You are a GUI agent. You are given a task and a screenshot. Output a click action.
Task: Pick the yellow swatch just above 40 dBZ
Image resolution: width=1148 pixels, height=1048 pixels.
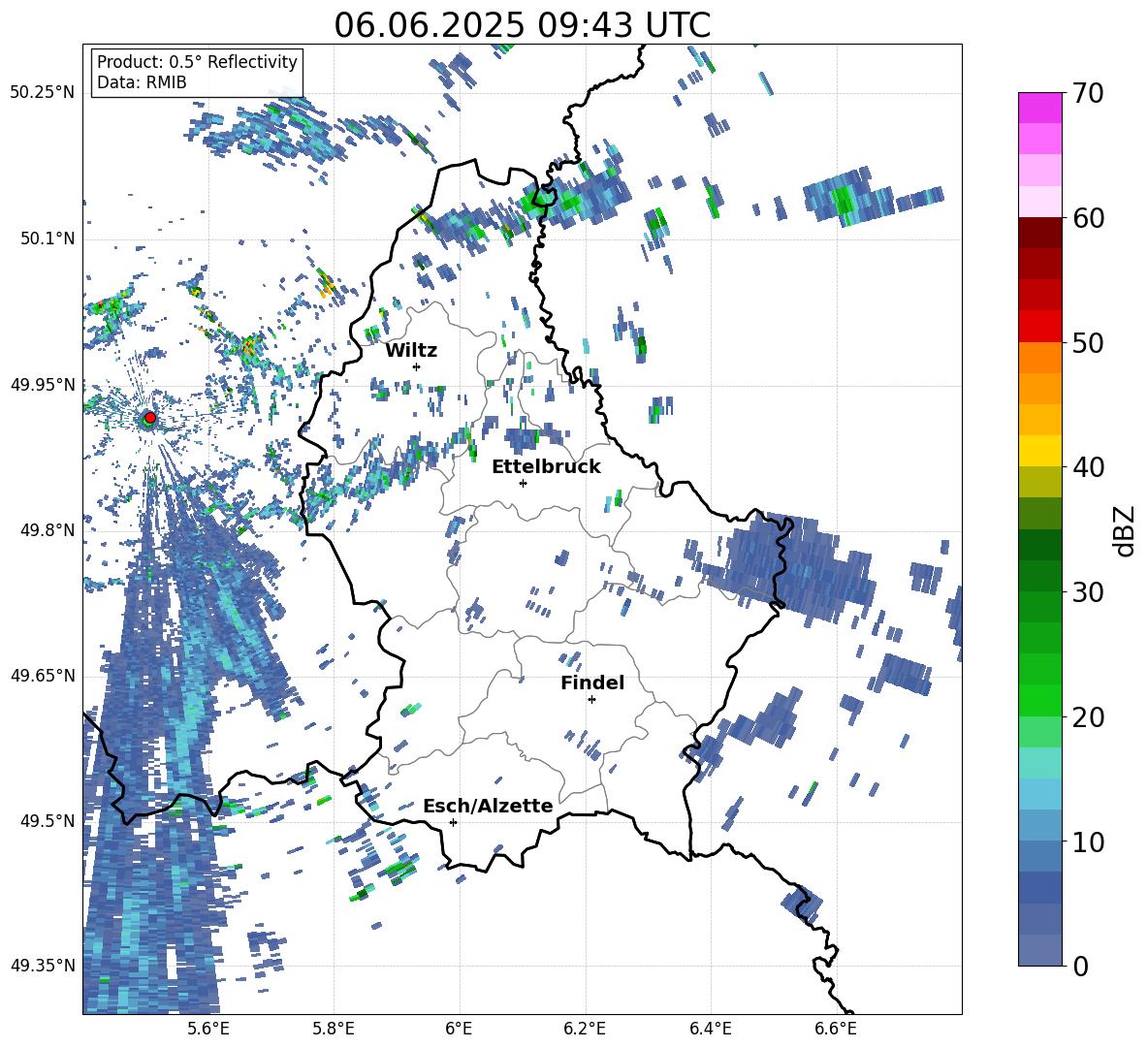tap(1039, 451)
